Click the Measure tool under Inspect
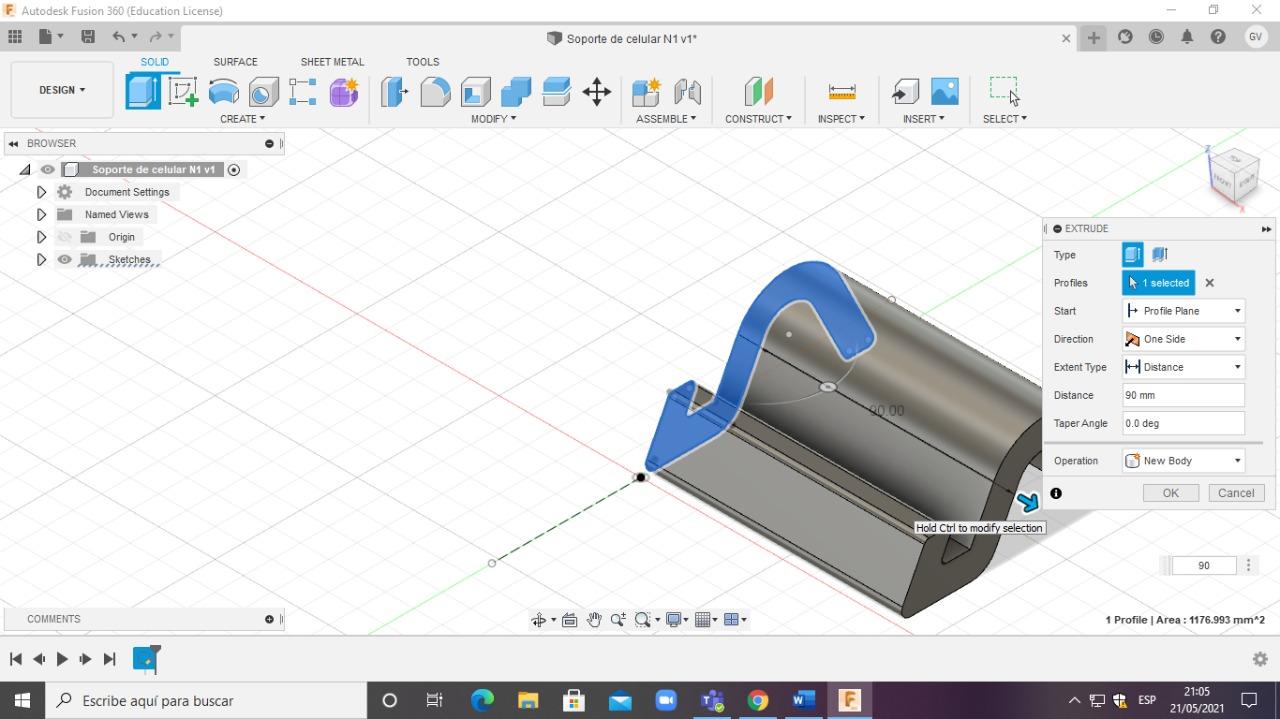Image resolution: width=1280 pixels, height=719 pixels. [x=842, y=92]
